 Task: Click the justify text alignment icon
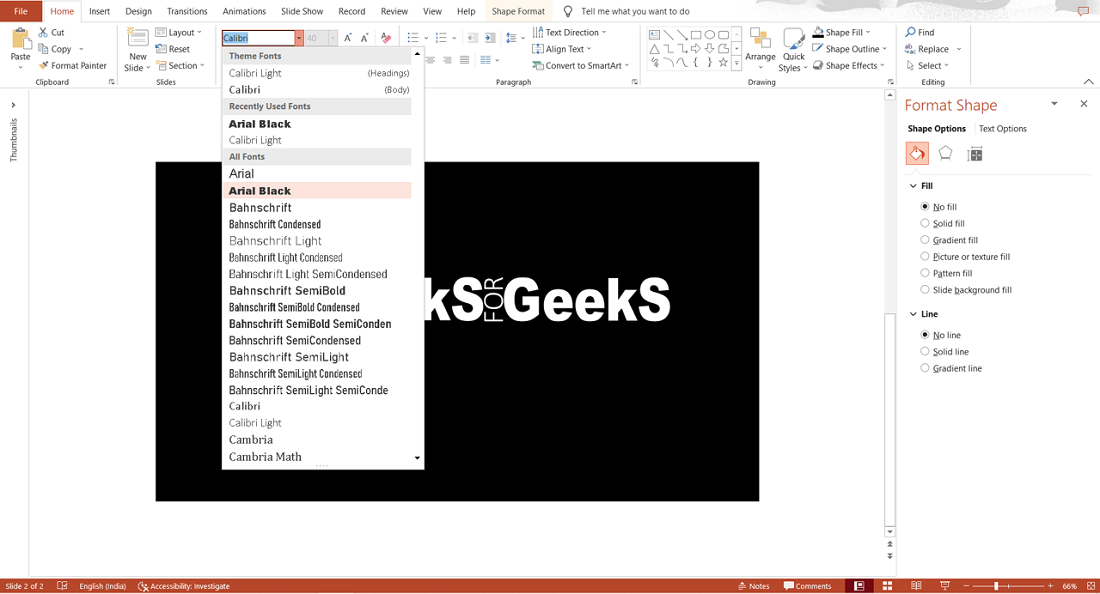[464, 60]
